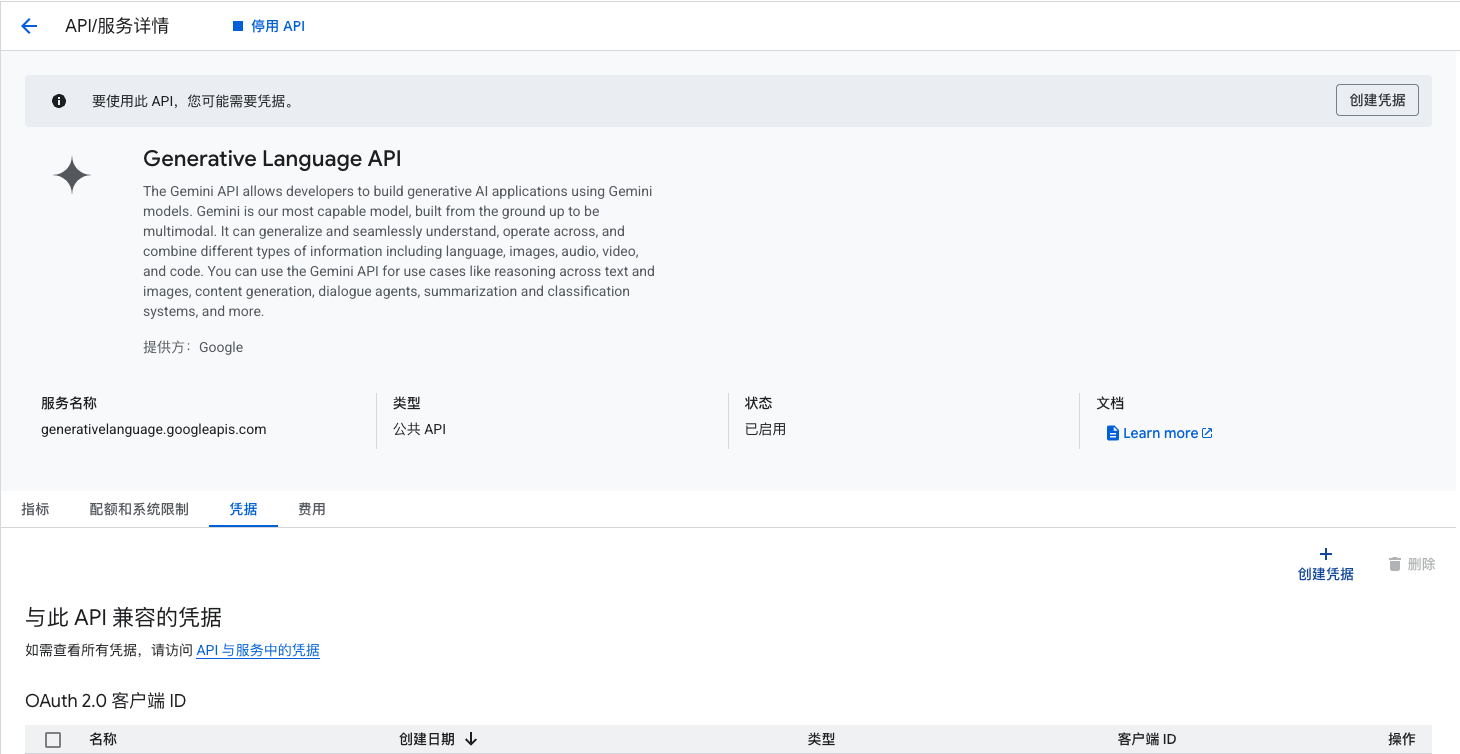Go to the 费用 tab
This screenshot has width=1460, height=754.
(x=312, y=509)
